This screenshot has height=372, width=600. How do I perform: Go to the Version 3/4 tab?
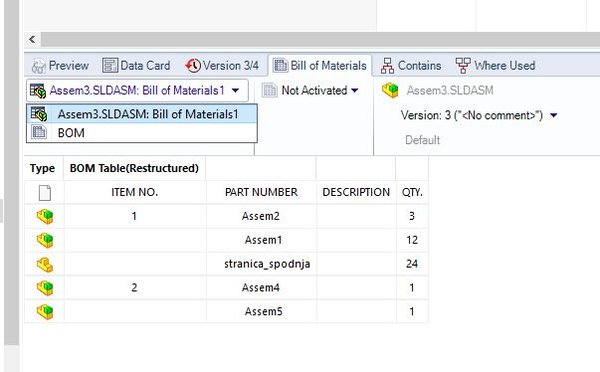(x=222, y=65)
